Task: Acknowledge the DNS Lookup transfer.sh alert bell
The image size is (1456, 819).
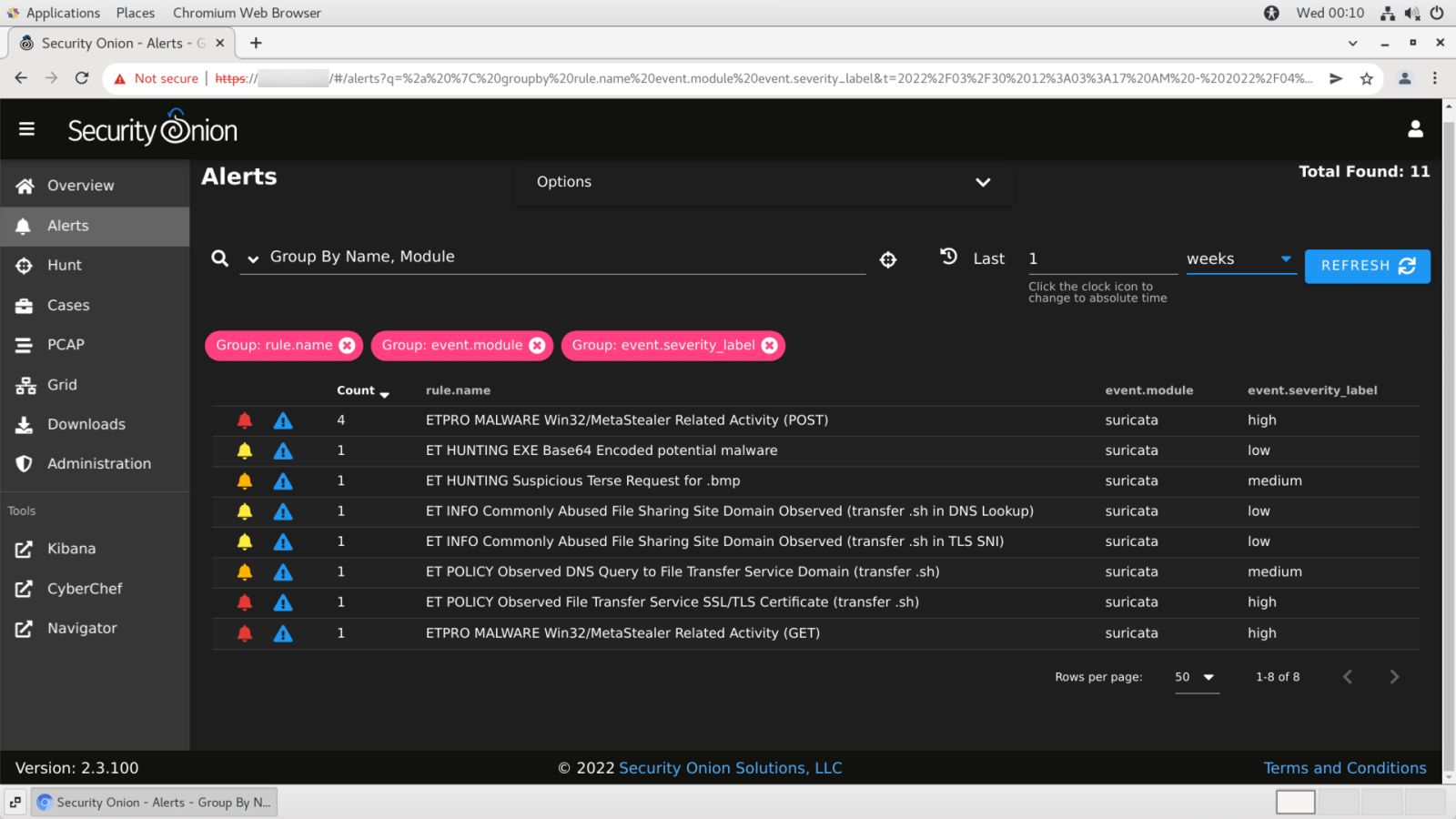Action: (245, 511)
